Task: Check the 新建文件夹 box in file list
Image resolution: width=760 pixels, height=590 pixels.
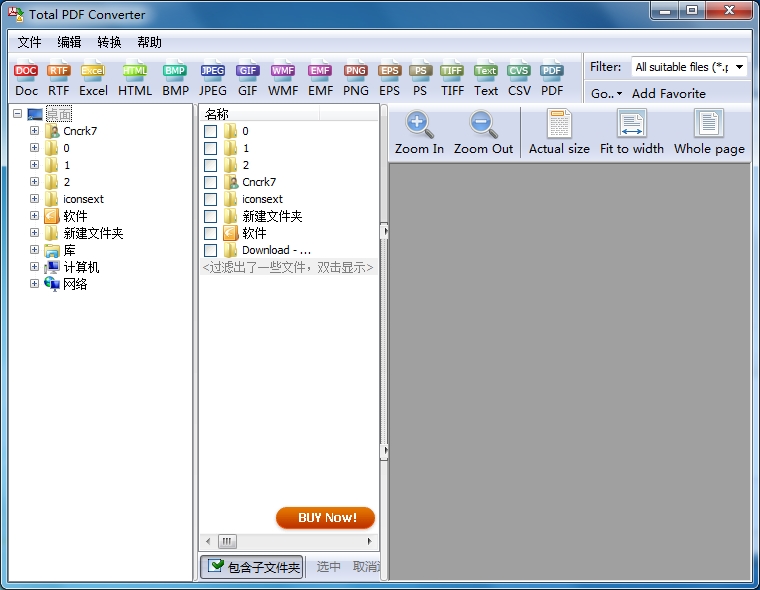Action: pos(210,216)
